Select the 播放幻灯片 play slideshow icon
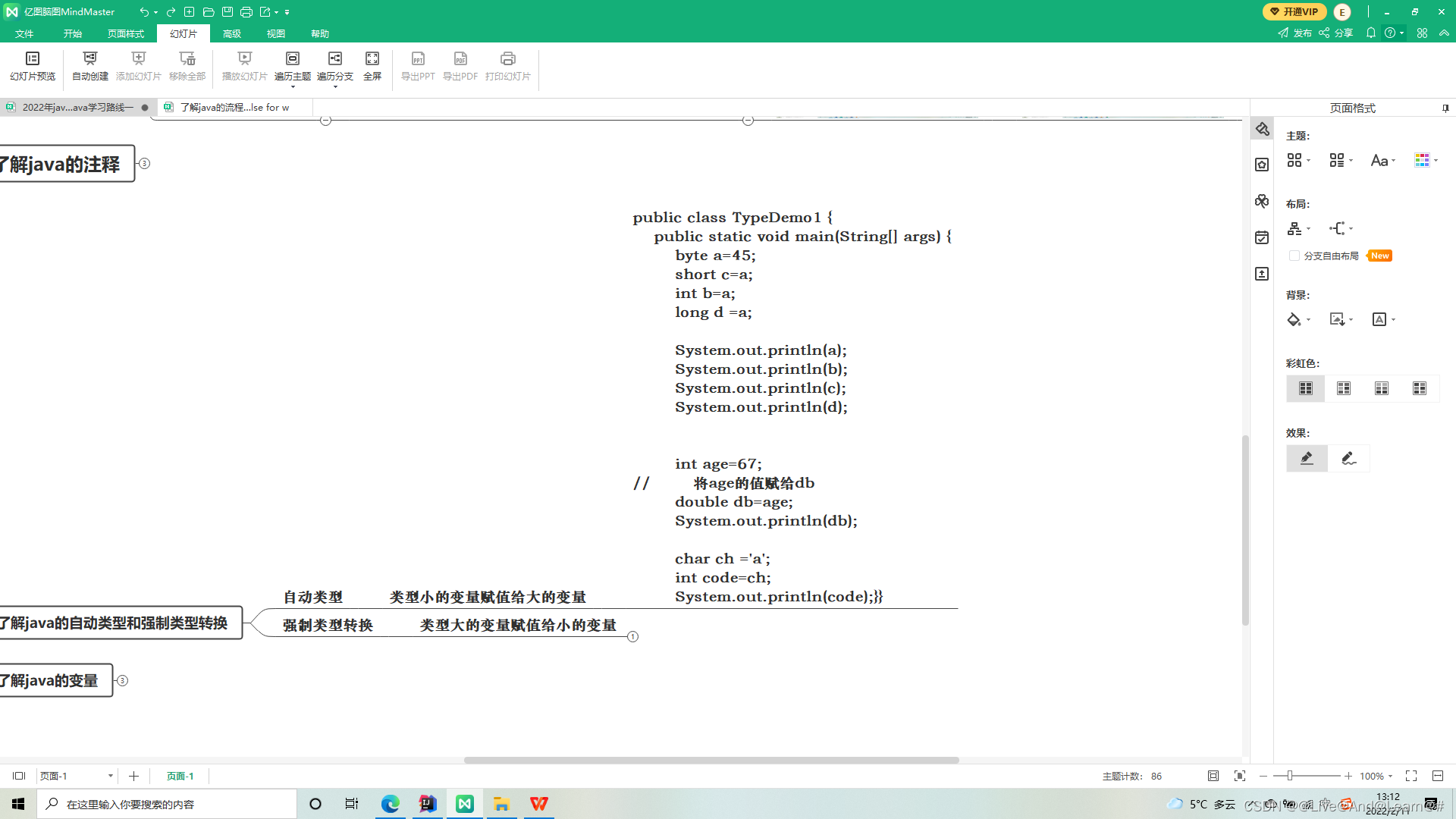The image size is (1456, 819). point(243,64)
